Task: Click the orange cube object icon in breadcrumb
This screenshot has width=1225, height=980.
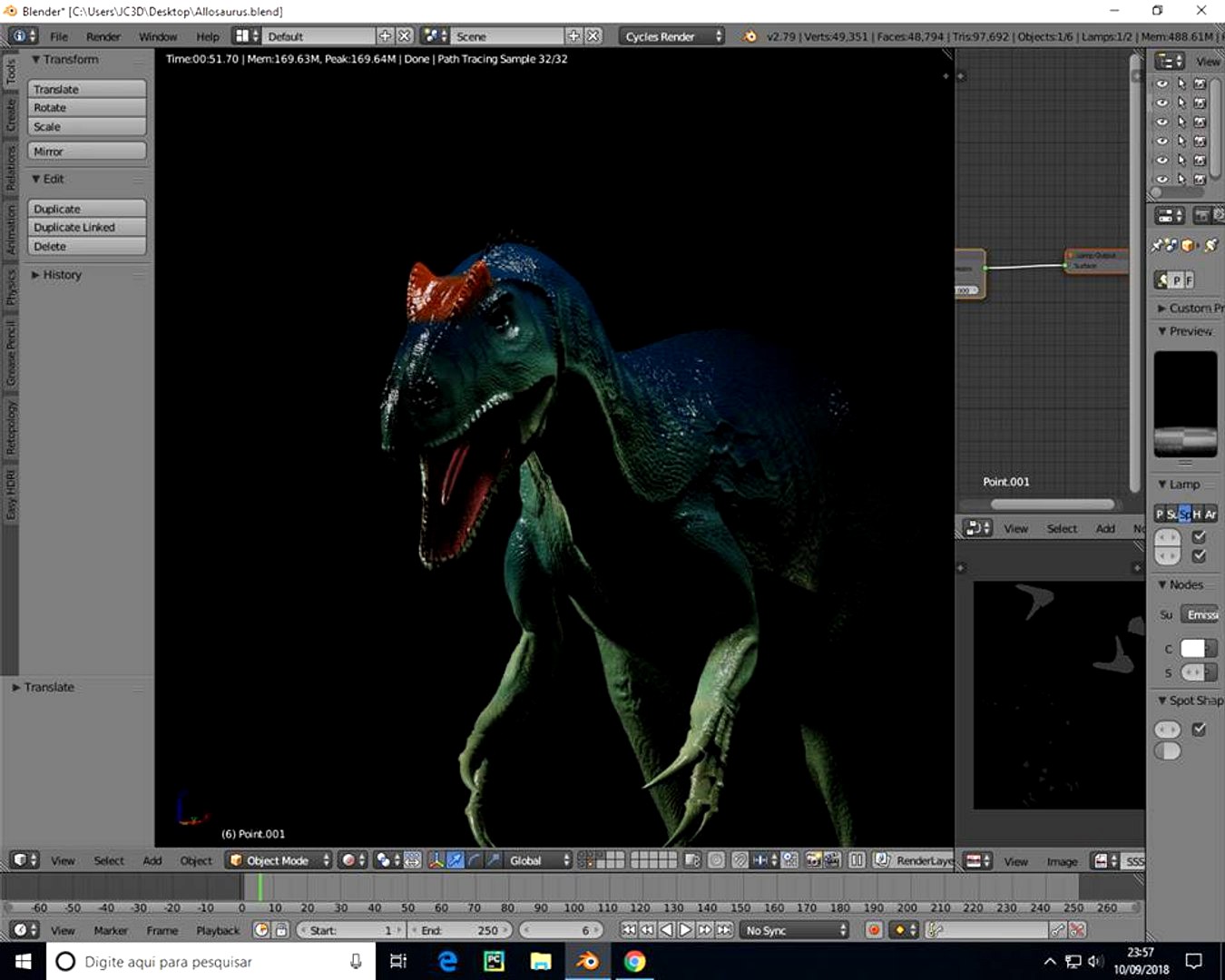Action: [1188, 245]
